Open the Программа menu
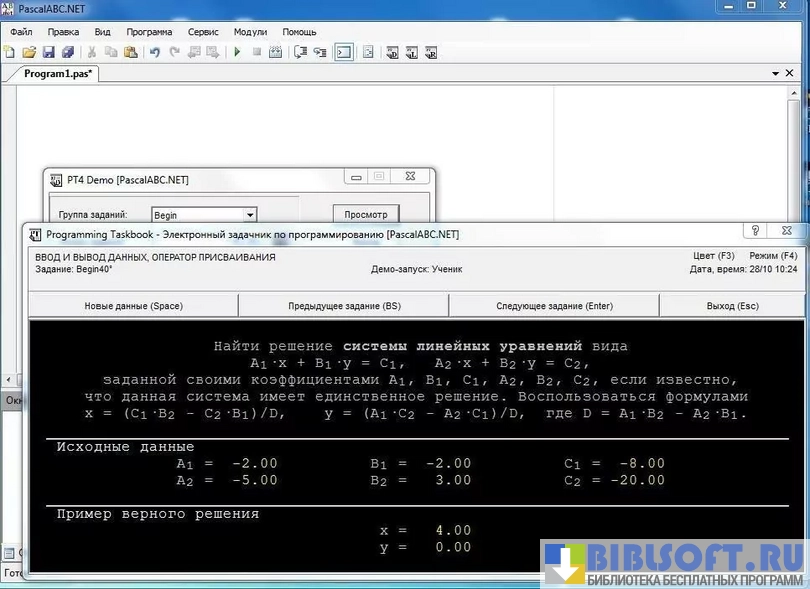The image size is (810, 589). [x=149, y=32]
